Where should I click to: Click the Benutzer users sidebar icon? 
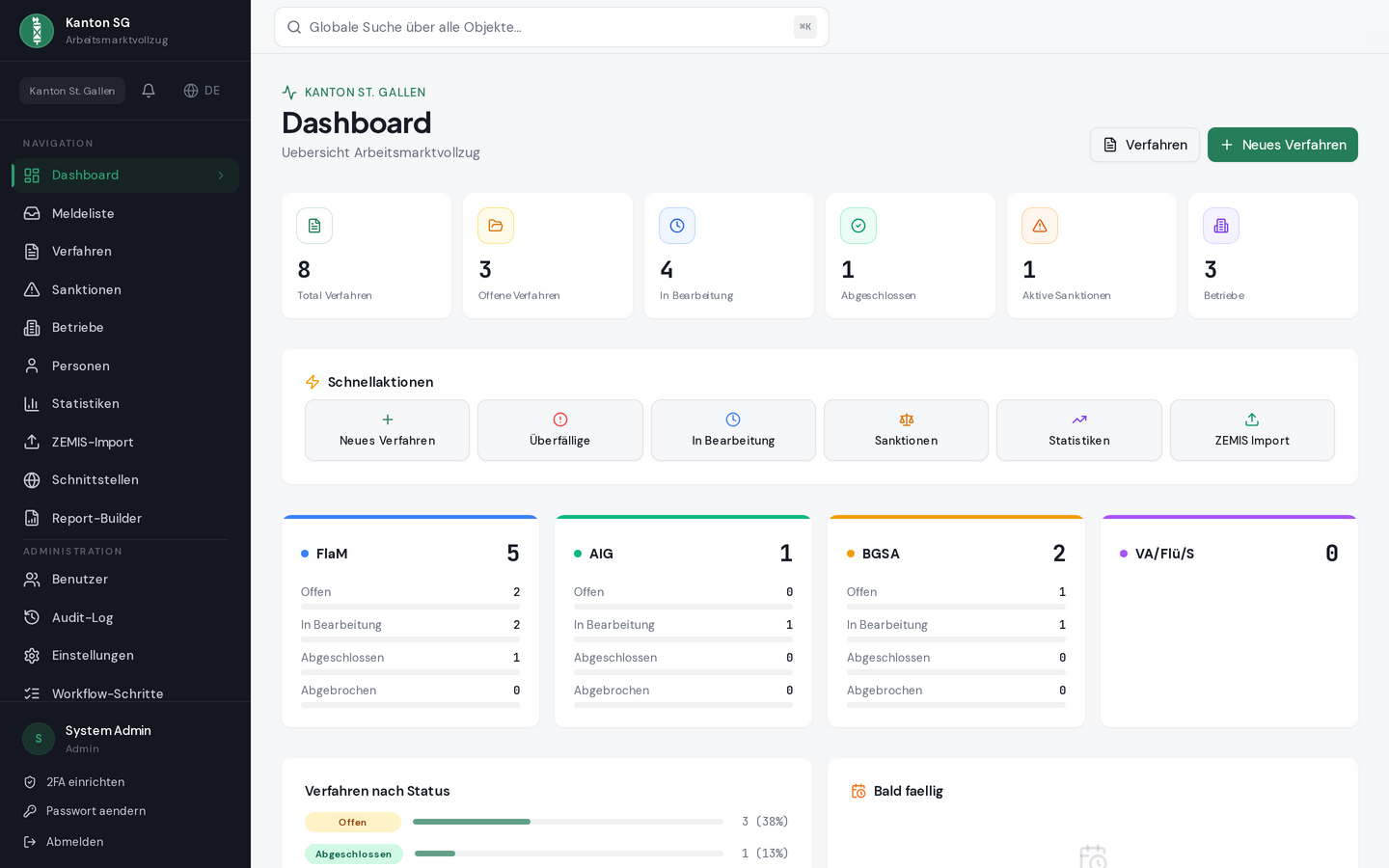pos(32,580)
